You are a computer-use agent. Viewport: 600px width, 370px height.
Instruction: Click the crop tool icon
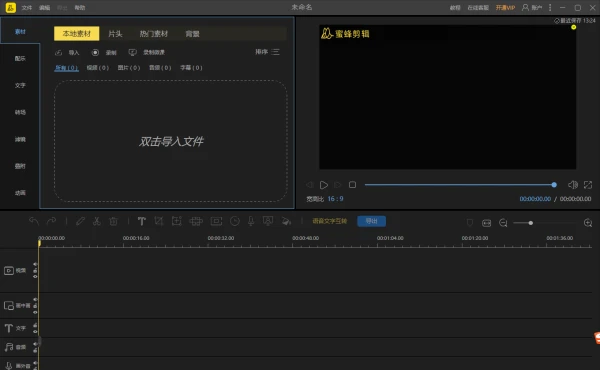tap(159, 221)
